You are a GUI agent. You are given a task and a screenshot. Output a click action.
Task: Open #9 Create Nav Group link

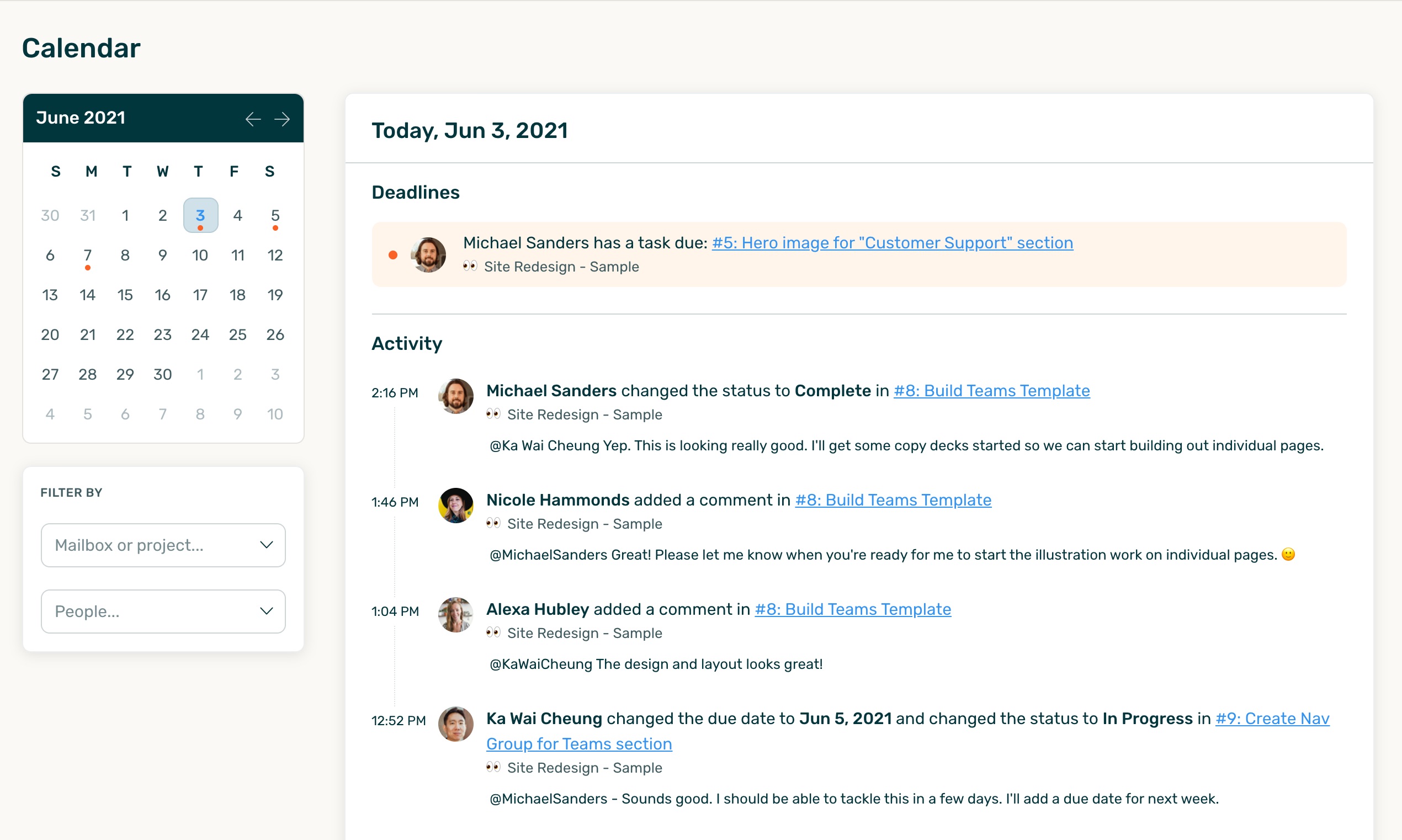pyautogui.click(x=1272, y=718)
